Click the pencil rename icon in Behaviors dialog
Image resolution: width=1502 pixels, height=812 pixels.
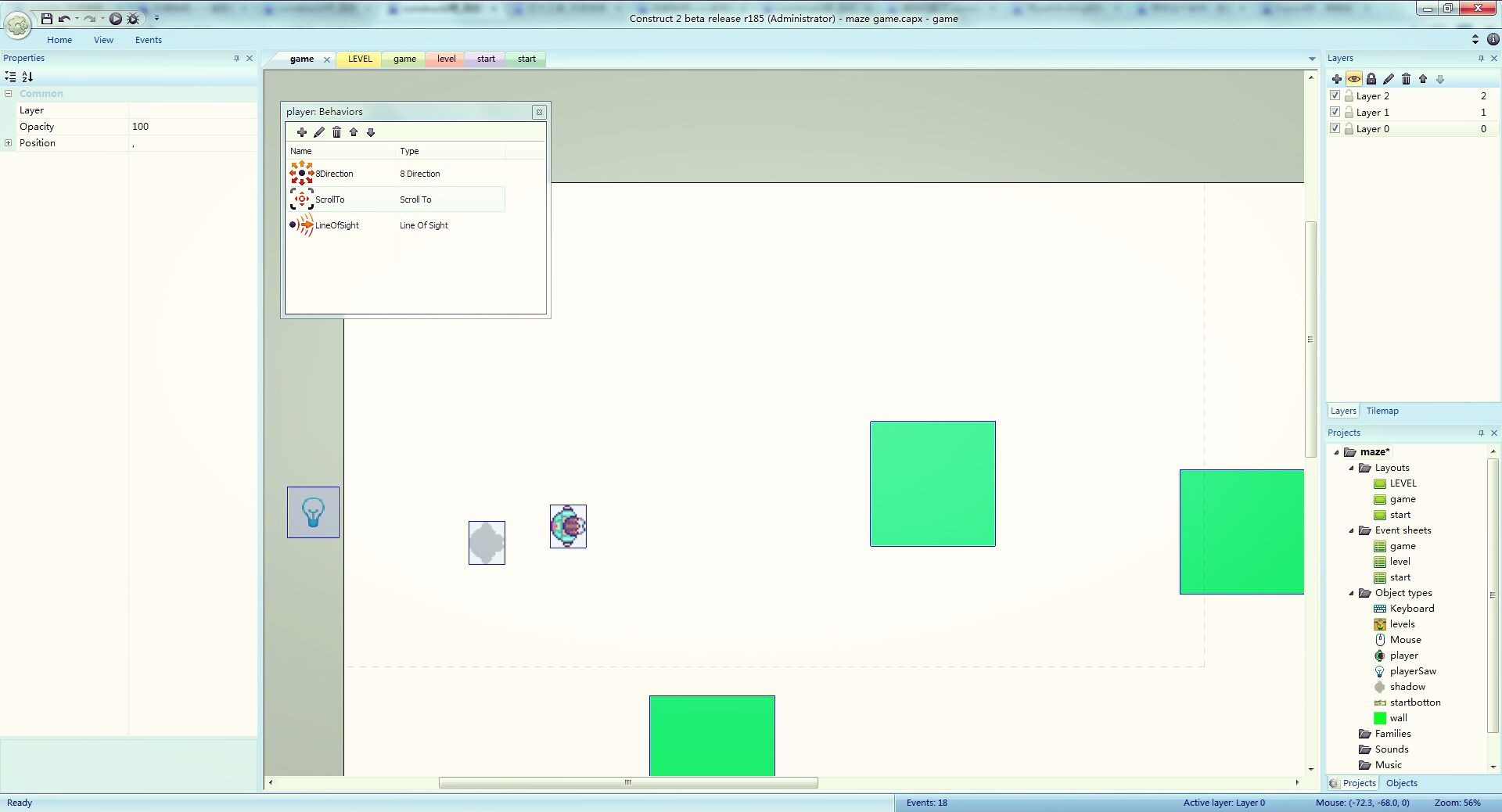point(319,132)
